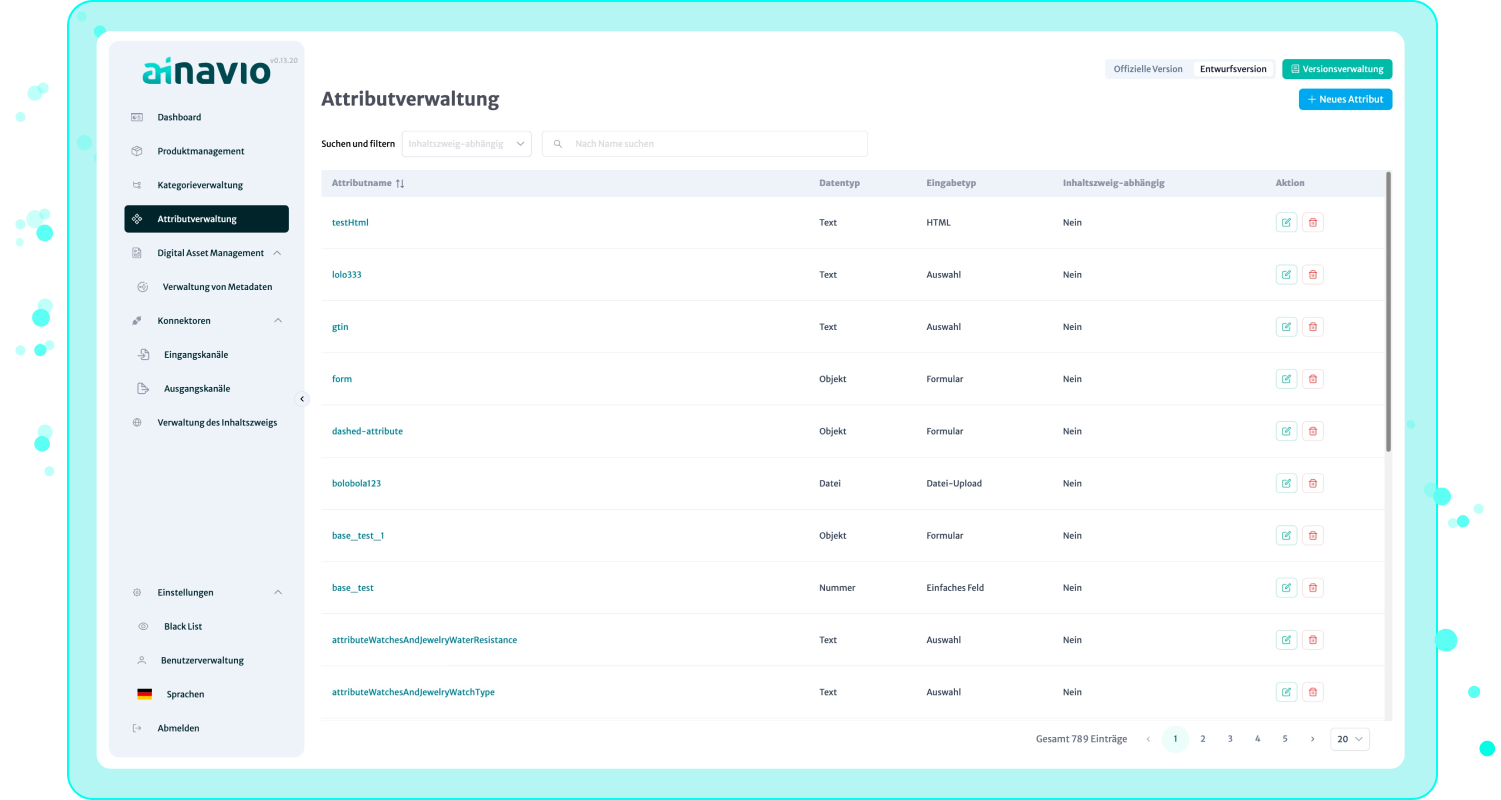1501x800 pixels.
Task: Switch to Offizielle Version
Action: 1148,69
